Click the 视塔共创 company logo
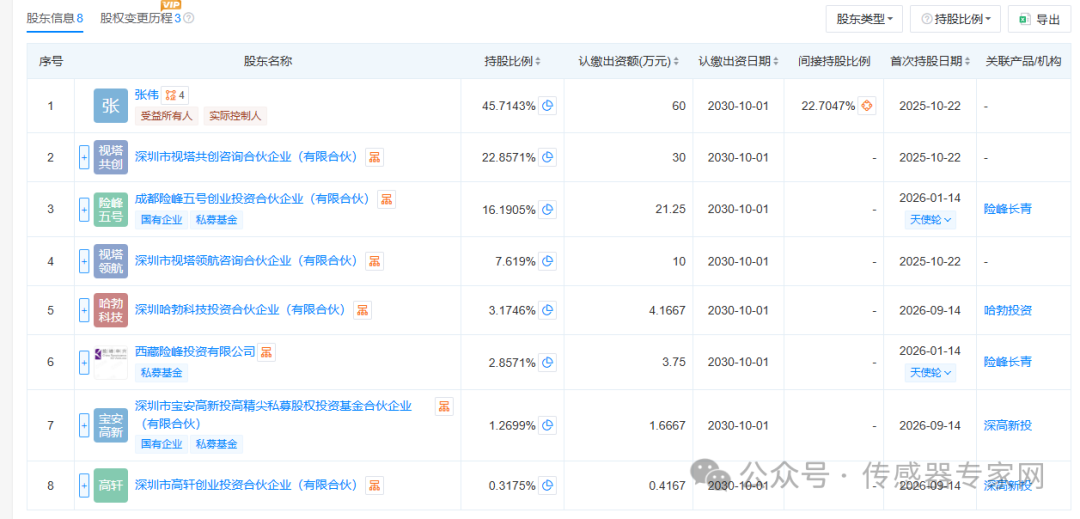The height and width of the screenshot is (519, 1080). (x=111, y=157)
